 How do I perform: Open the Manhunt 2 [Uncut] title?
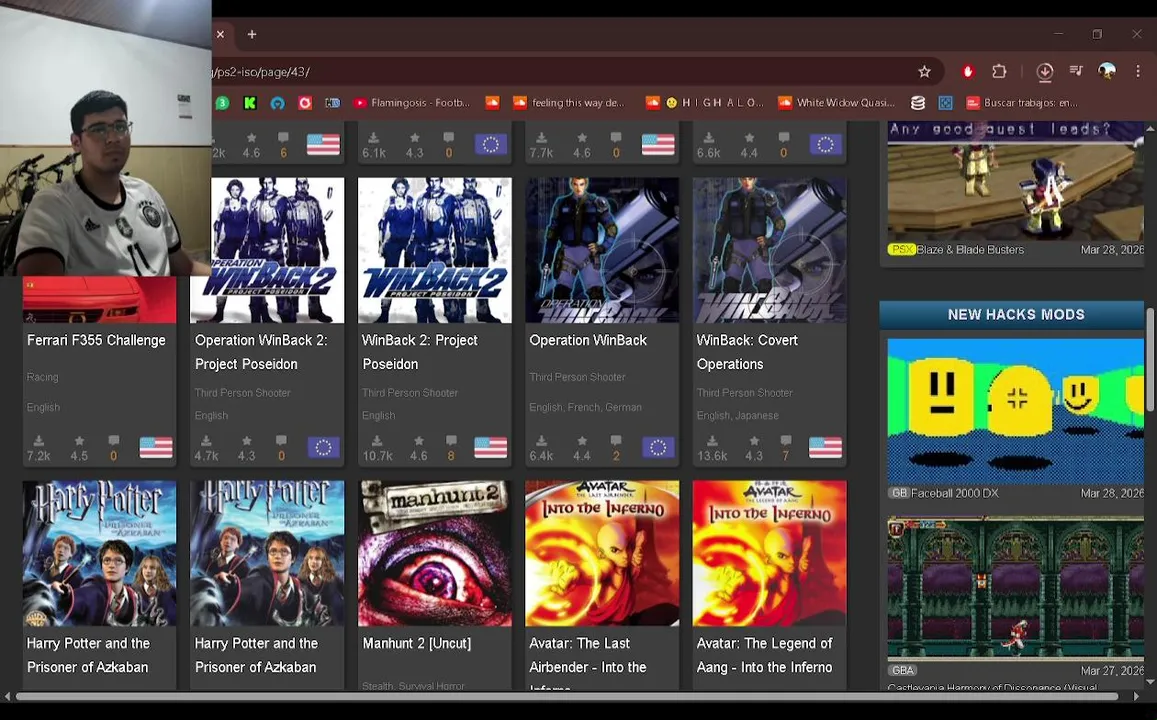(x=416, y=643)
